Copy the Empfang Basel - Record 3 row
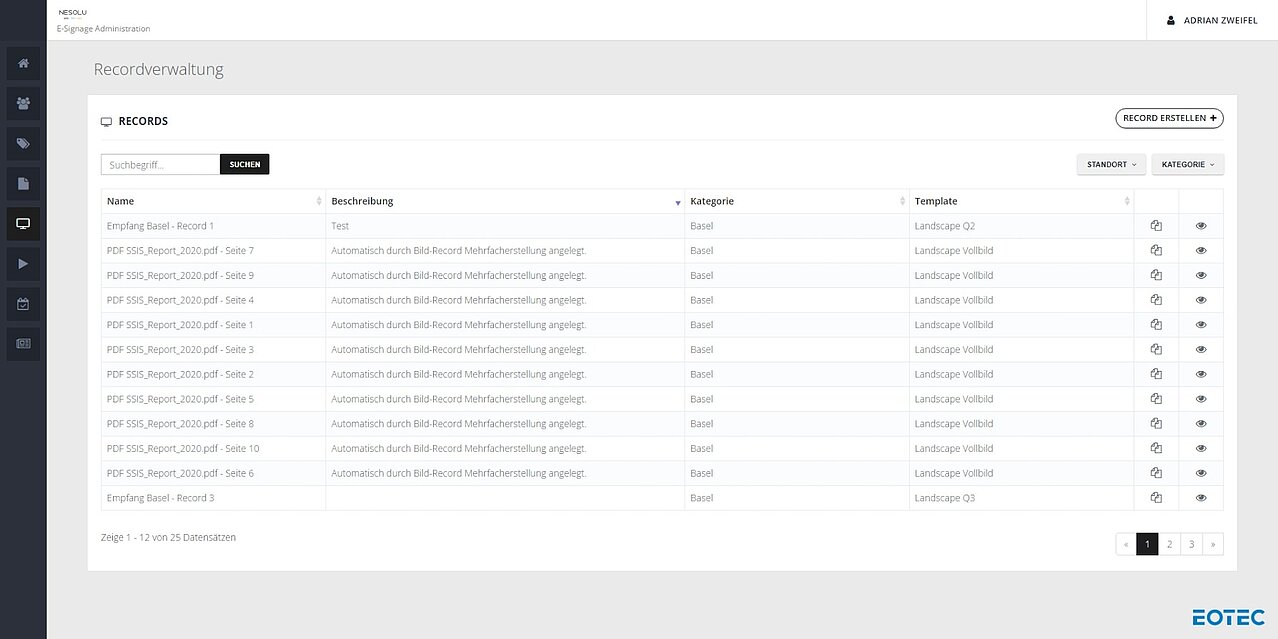1278x639 pixels. [x=1156, y=498]
